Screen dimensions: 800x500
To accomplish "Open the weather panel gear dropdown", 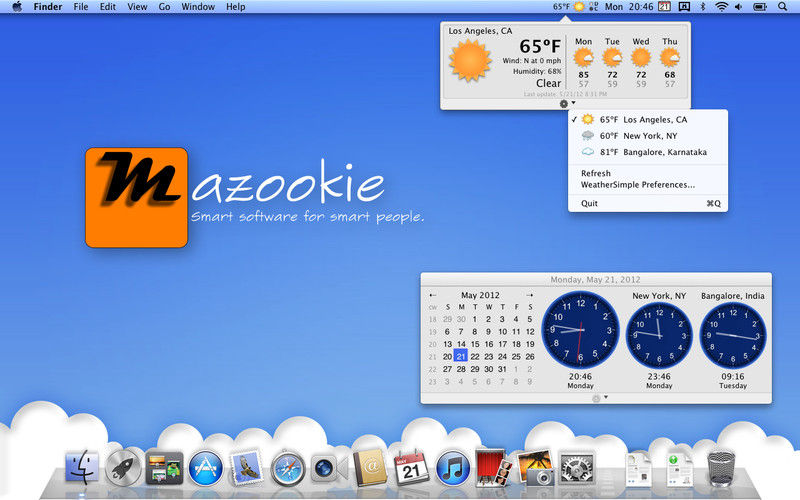I will click(x=567, y=104).
